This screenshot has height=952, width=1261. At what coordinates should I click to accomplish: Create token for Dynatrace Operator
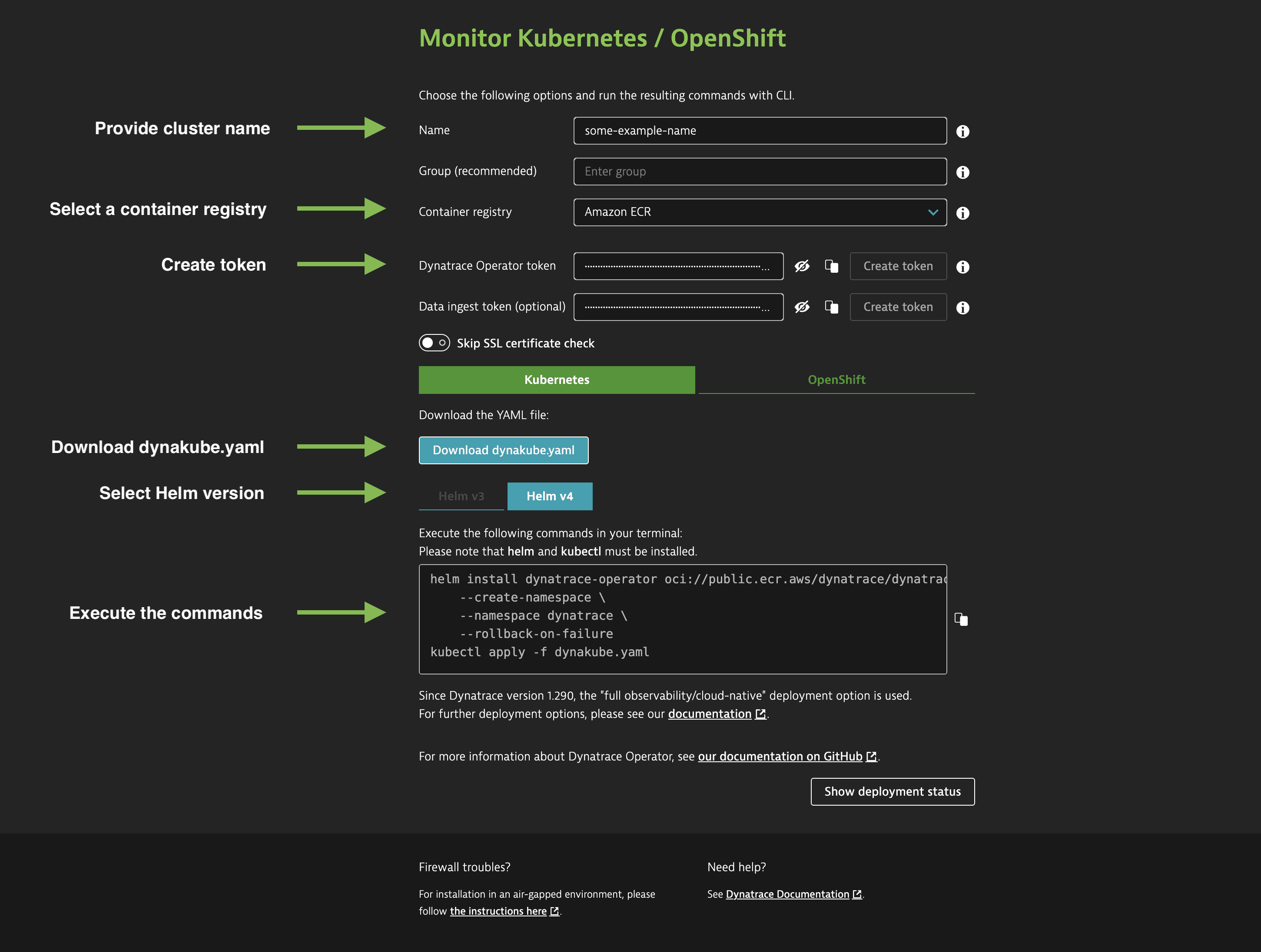[x=899, y=266]
